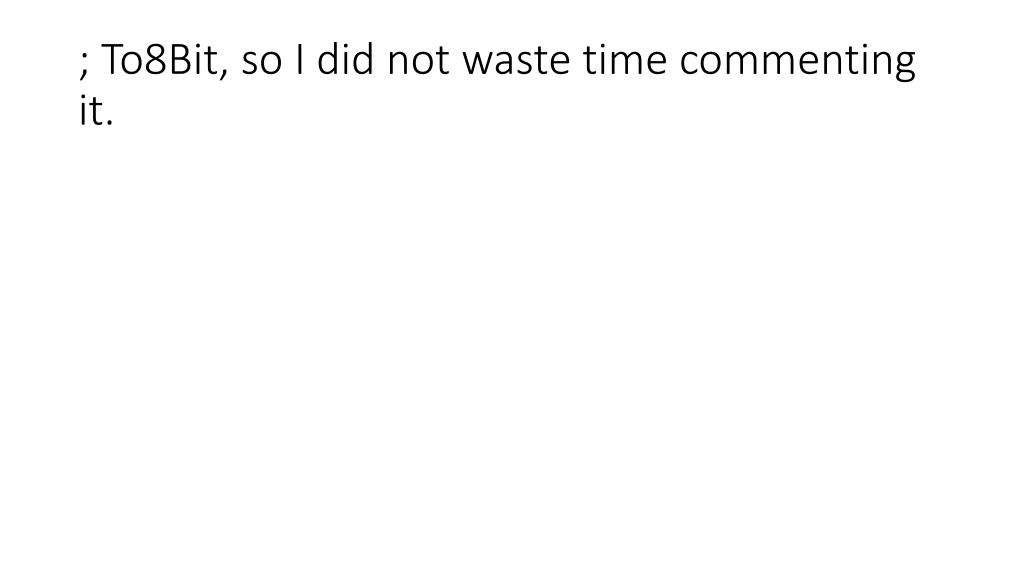Click the word did

tap(345, 58)
